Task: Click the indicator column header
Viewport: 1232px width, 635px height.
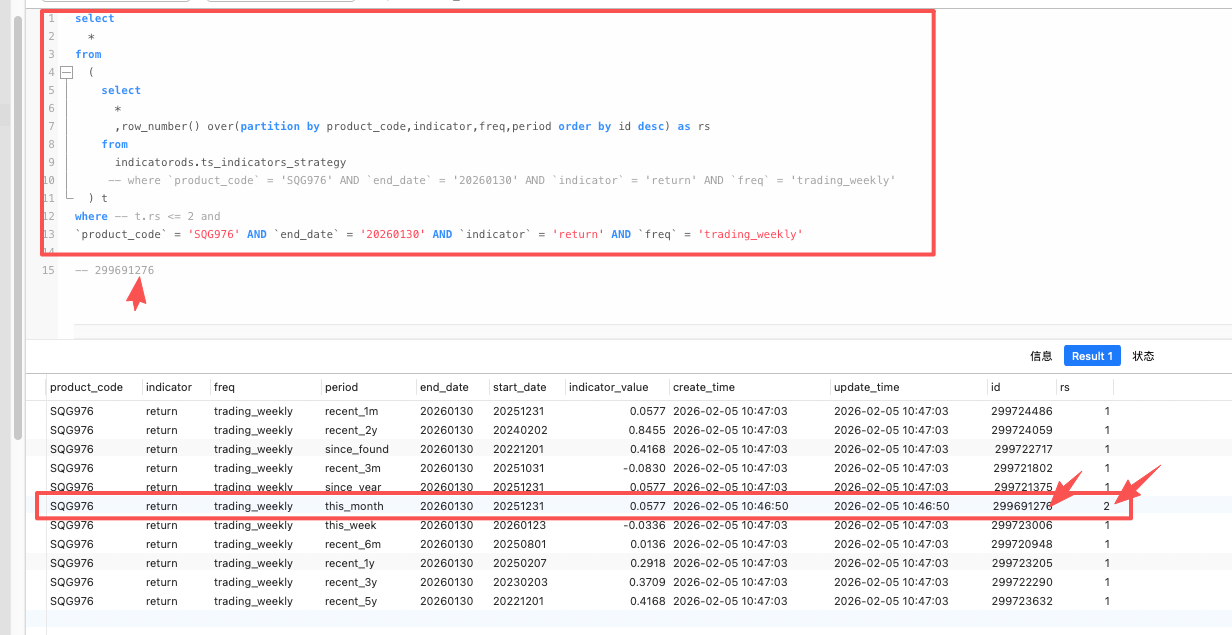Action: 169,387
